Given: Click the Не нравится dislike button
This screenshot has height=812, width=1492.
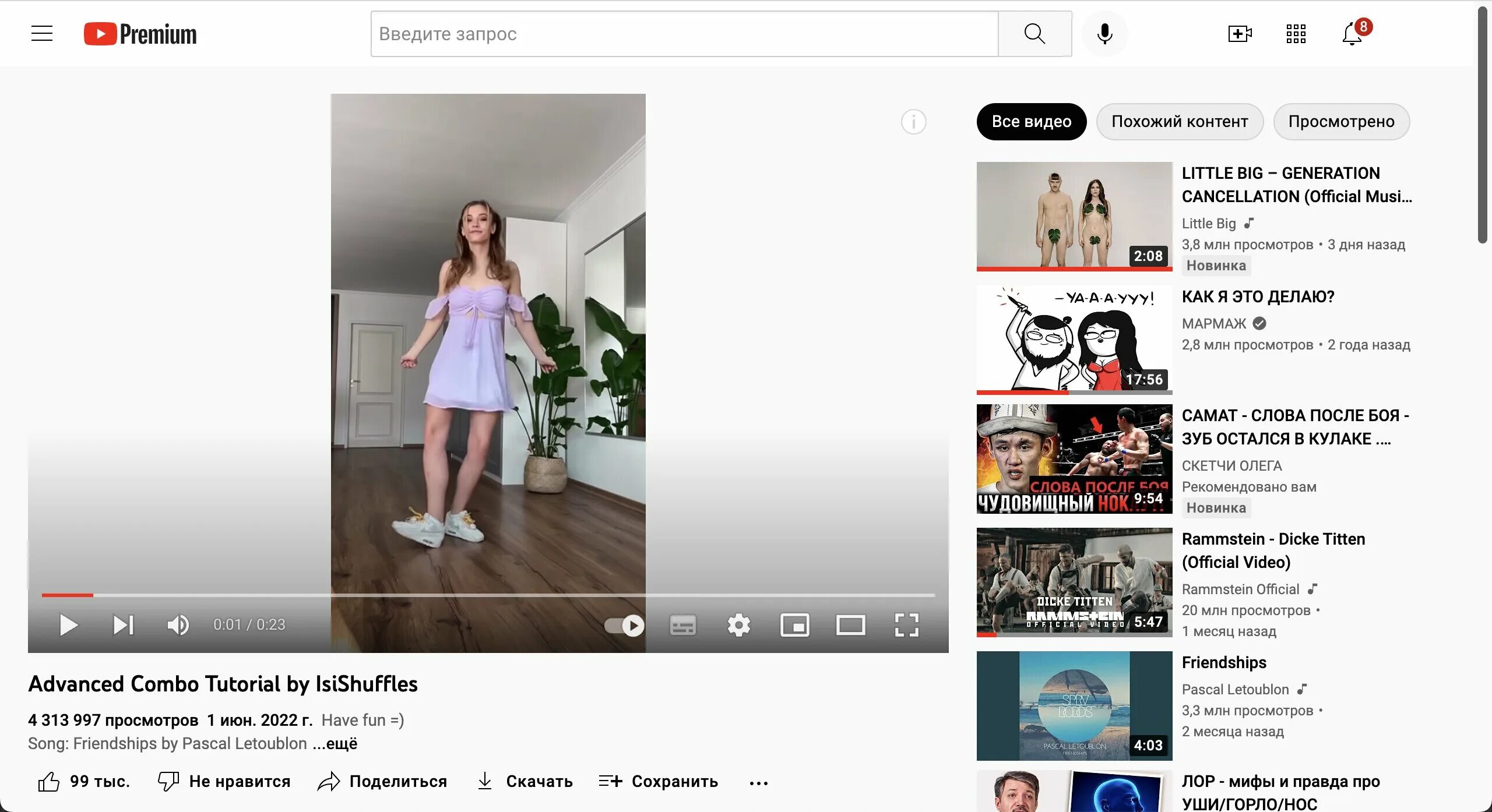Looking at the screenshot, I should [224, 782].
